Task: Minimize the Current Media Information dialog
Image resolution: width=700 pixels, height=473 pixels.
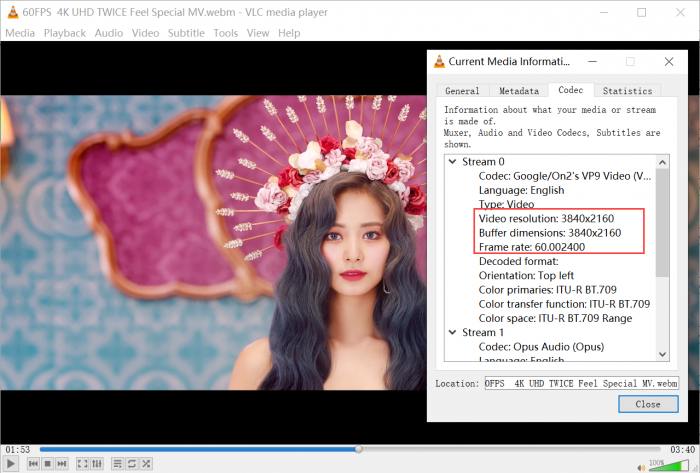Action: pyautogui.click(x=592, y=62)
